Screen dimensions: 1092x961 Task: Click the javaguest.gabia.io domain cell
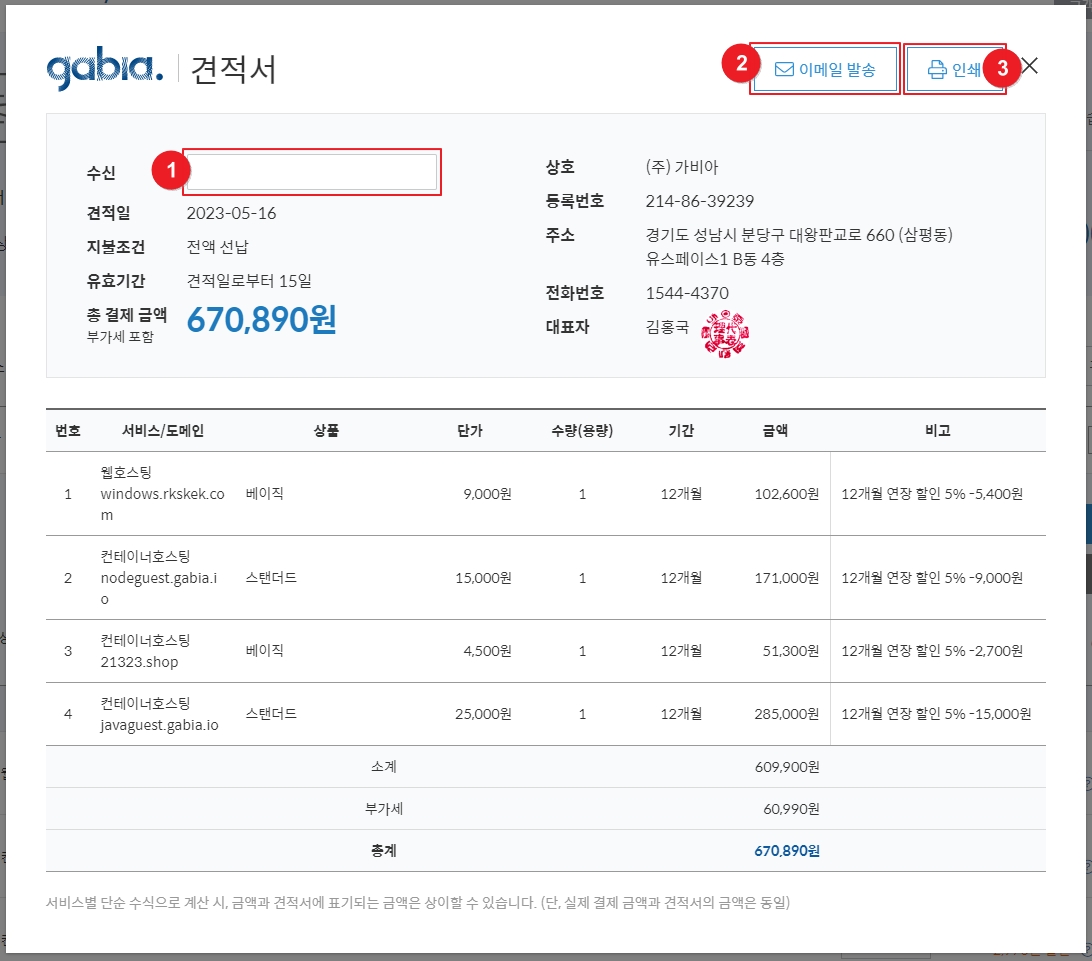[x=159, y=725]
